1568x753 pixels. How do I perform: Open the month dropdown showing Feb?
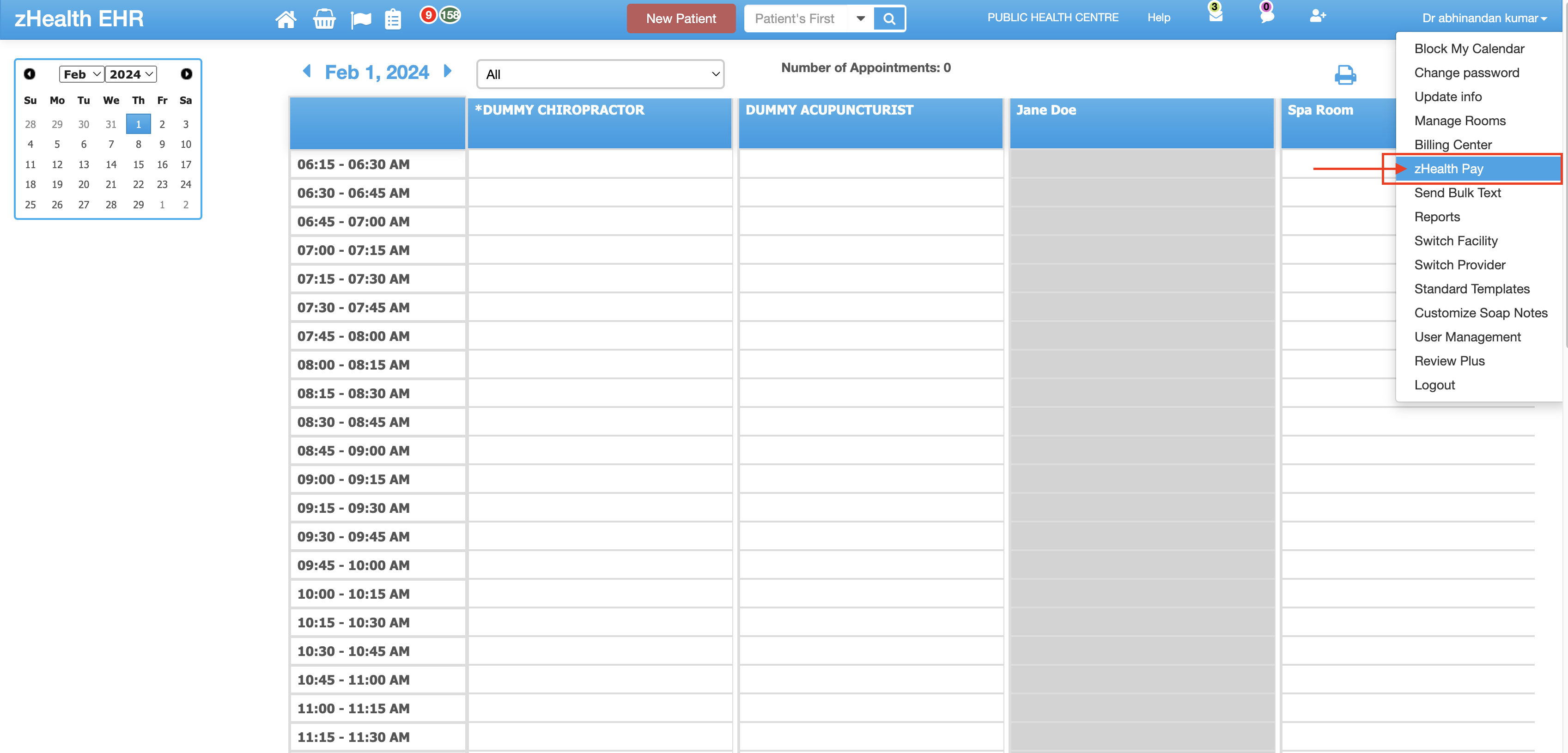82,74
